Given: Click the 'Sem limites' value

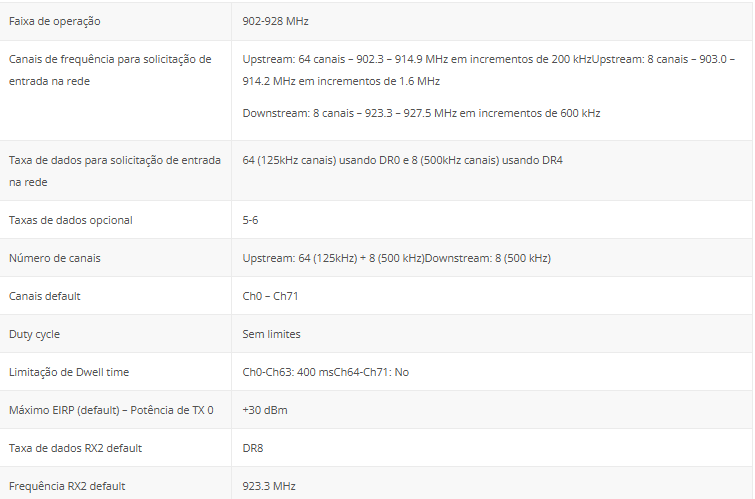Looking at the screenshot, I should click(271, 334).
